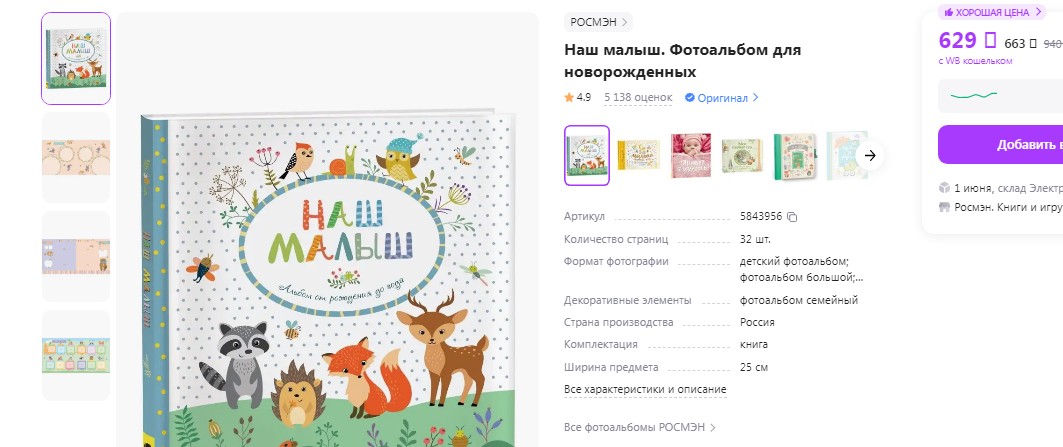Select the first Наш малыш gallery thumbnail
1063x447 pixels.
tap(76, 58)
